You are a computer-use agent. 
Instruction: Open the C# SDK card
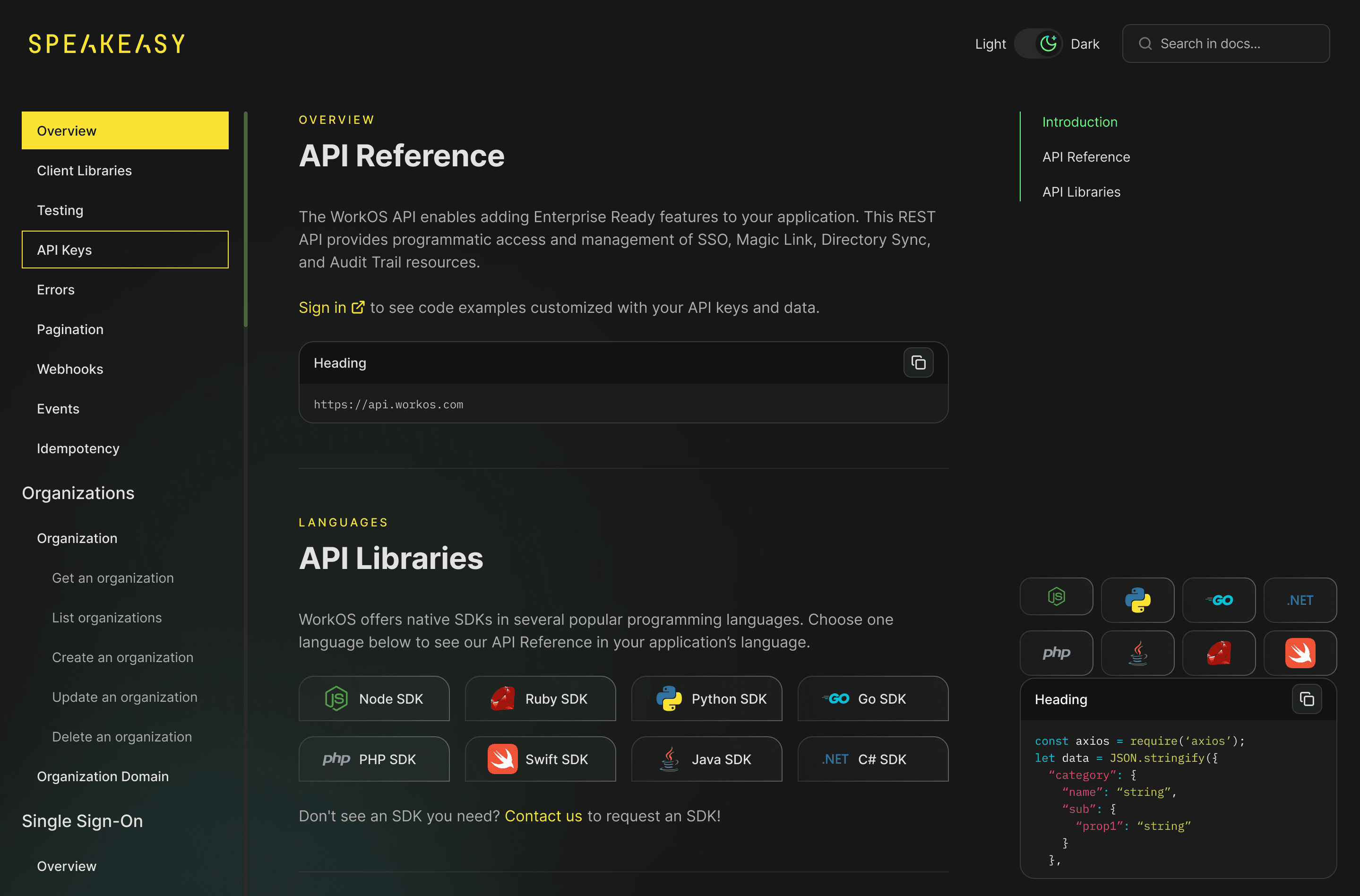tap(873, 759)
